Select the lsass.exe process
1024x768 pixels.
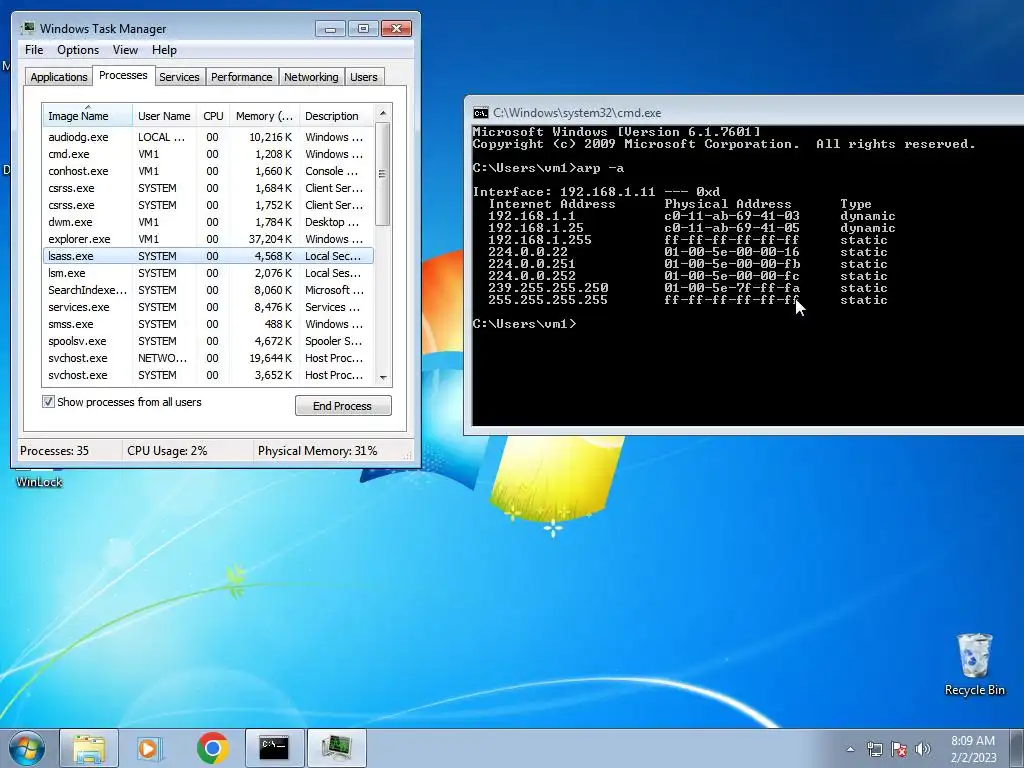(208, 256)
